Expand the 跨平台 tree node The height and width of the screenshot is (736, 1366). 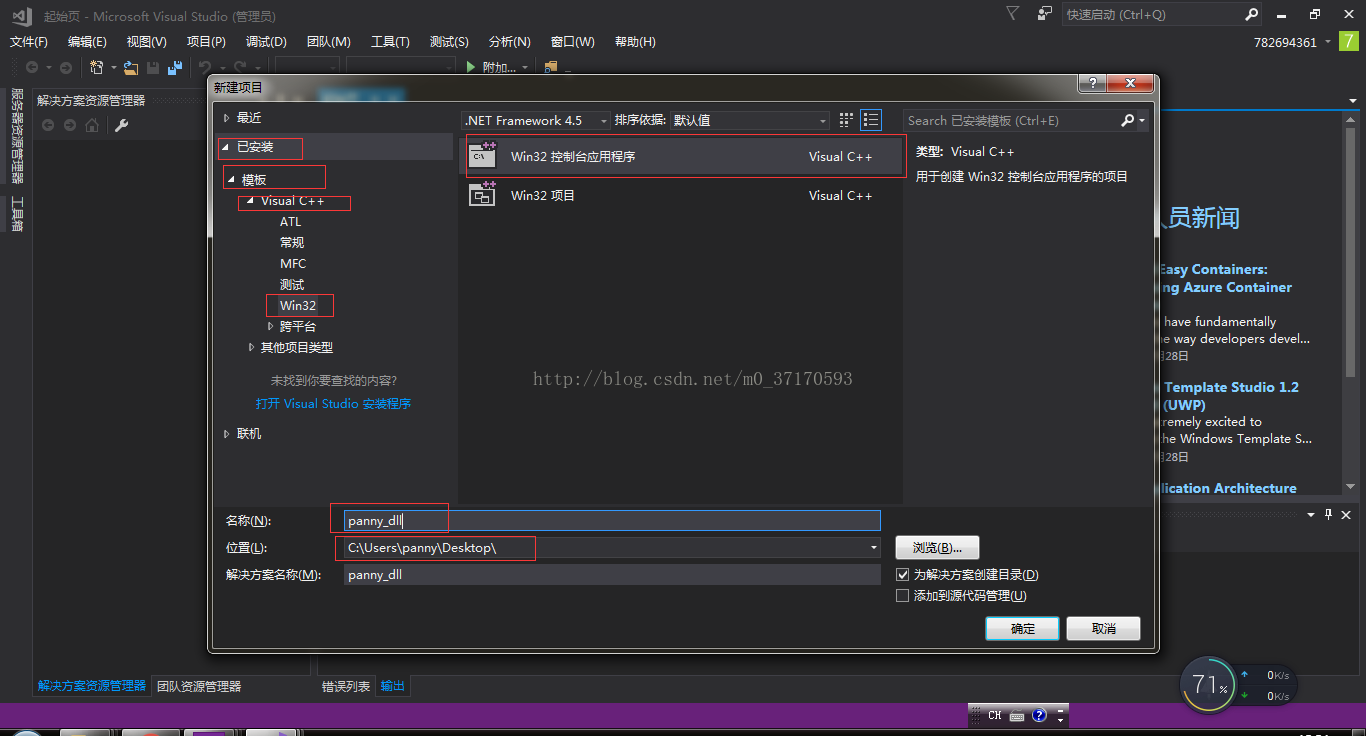tap(270, 326)
